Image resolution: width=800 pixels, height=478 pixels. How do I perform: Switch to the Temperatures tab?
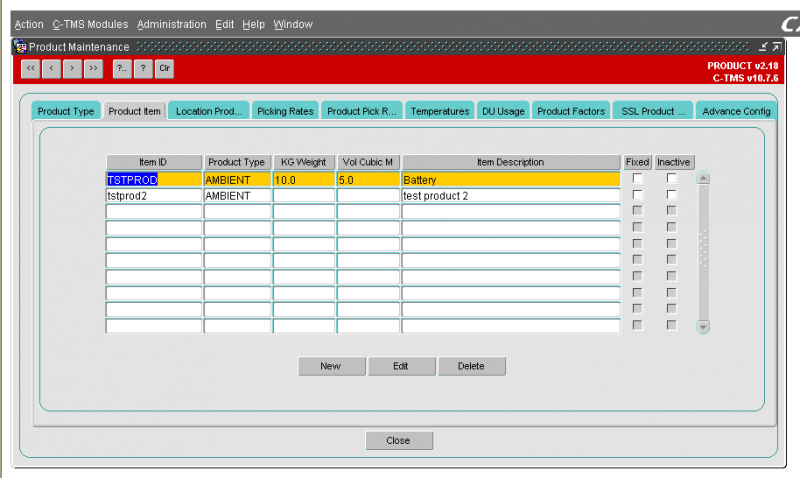point(440,111)
